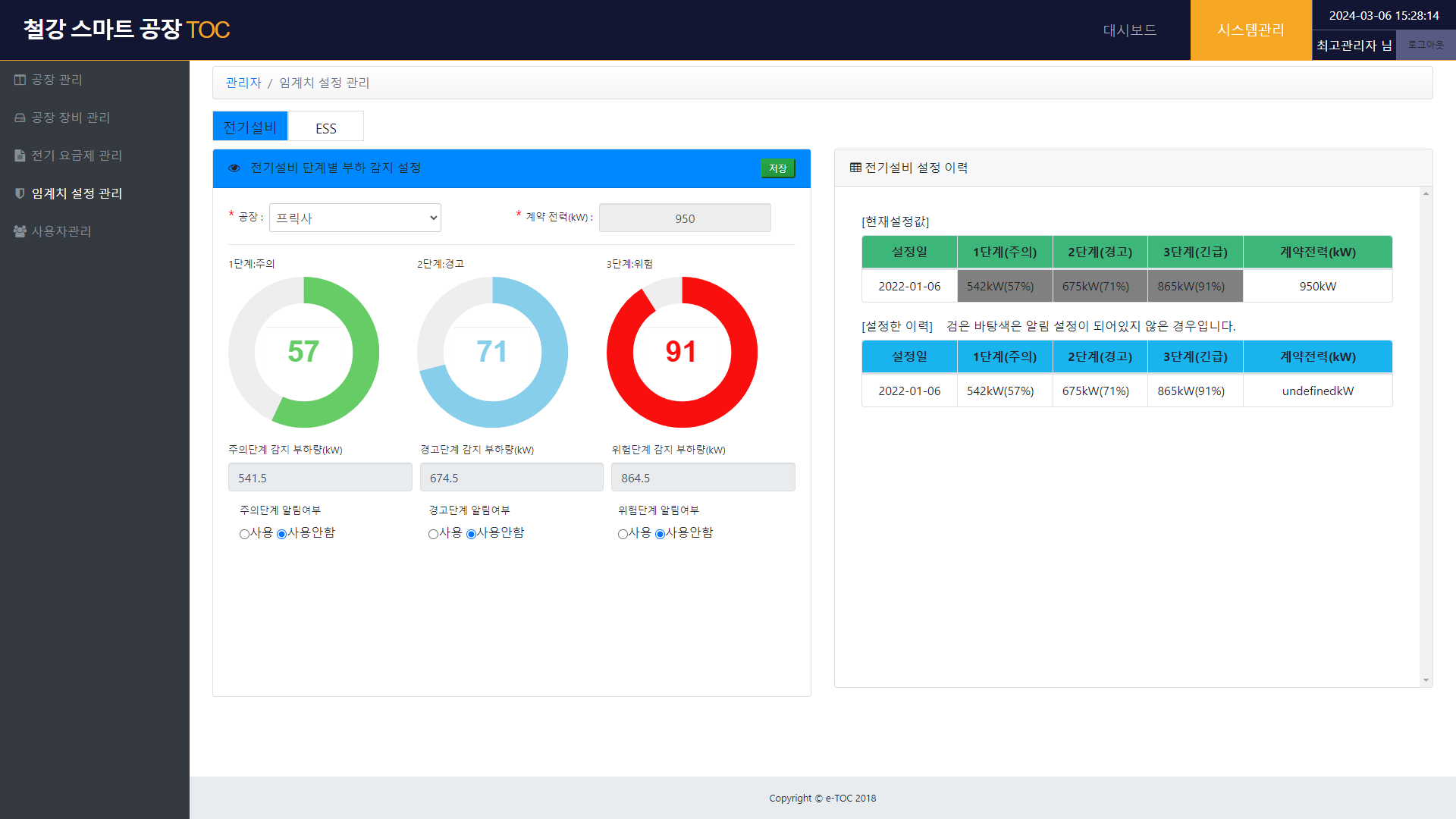Click the green 계약전력(kW) column header
The height and width of the screenshot is (819, 1456).
pos(1318,252)
